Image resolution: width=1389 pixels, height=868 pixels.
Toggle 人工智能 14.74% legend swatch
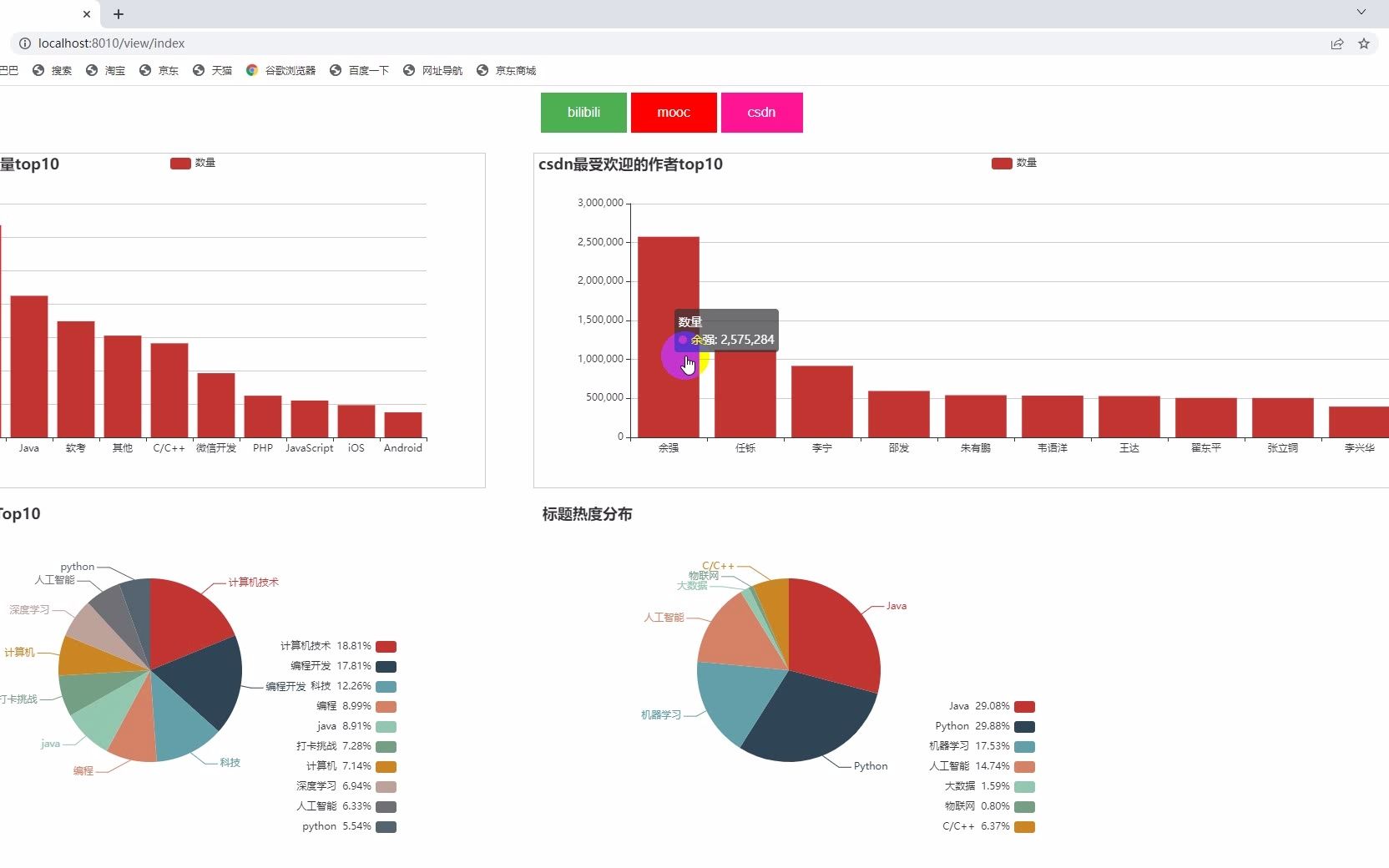point(1024,767)
